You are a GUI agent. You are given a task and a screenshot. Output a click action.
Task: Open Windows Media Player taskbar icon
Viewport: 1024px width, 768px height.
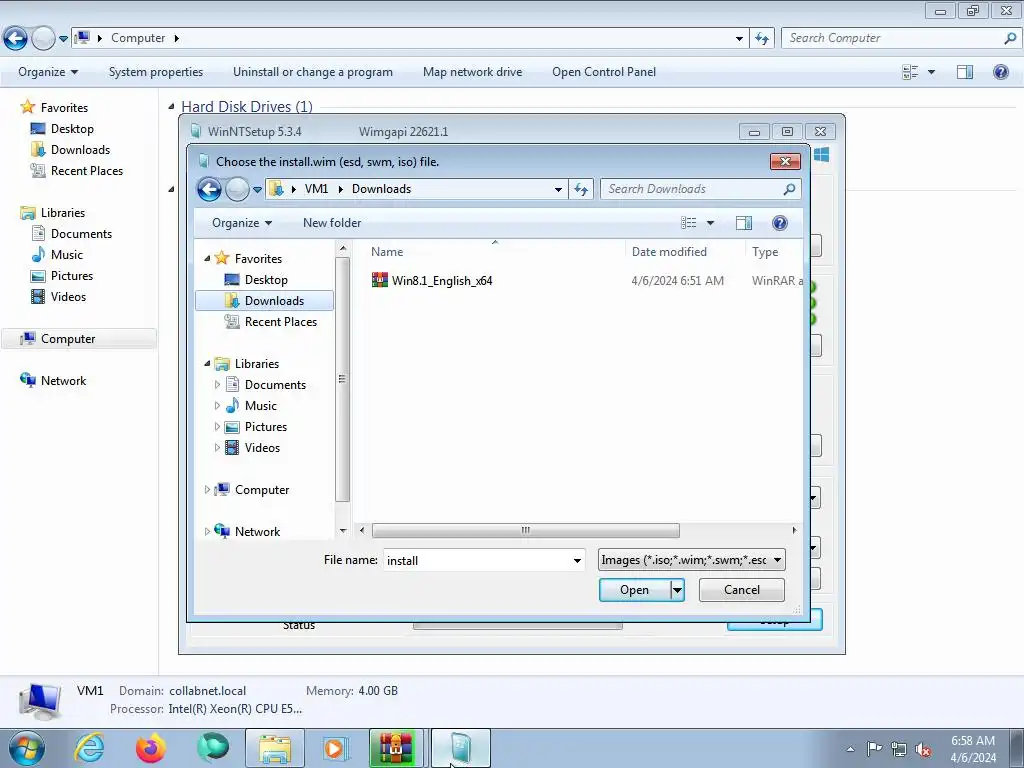coord(335,748)
